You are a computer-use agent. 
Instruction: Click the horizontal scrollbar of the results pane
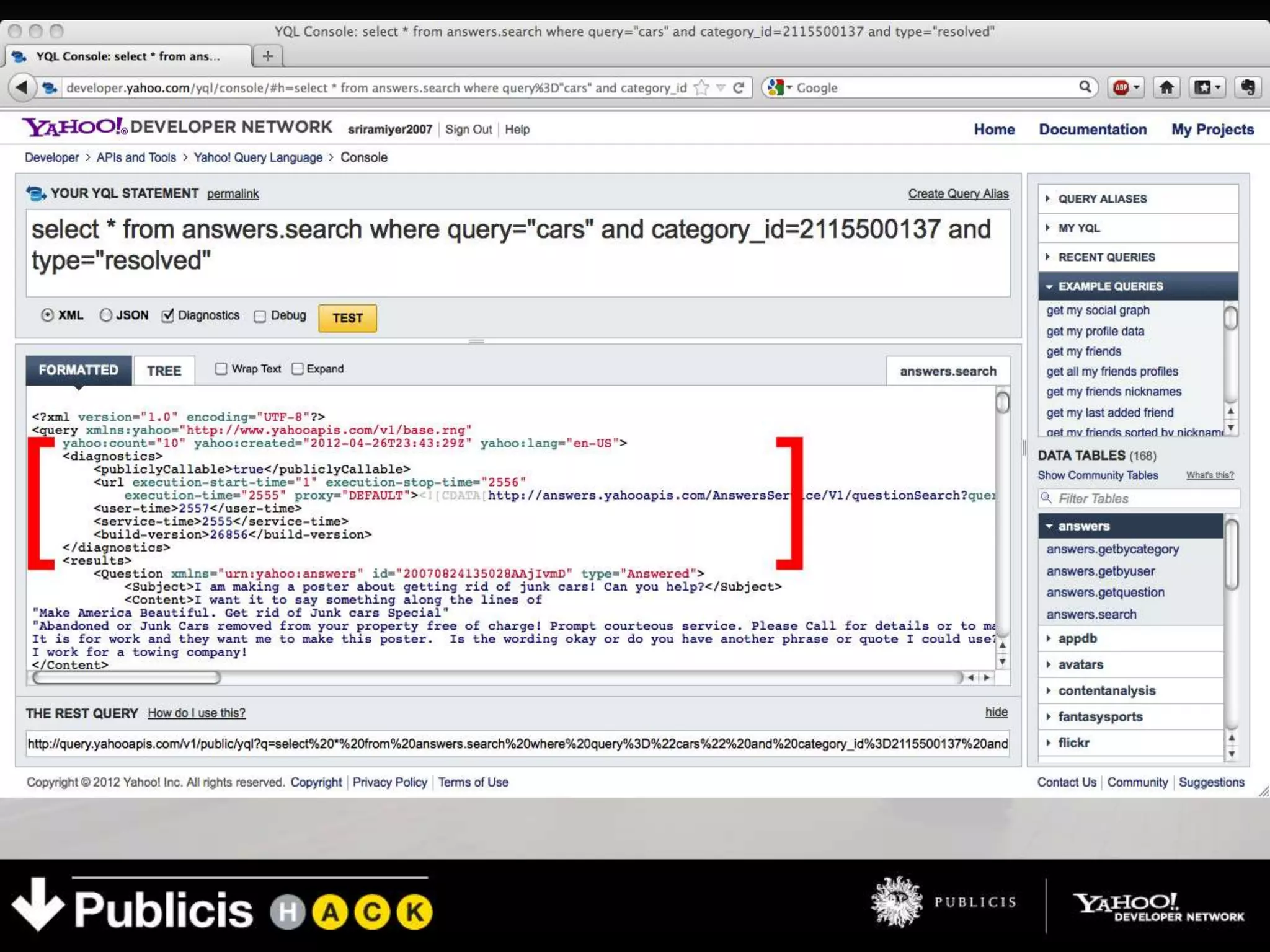click(127, 677)
